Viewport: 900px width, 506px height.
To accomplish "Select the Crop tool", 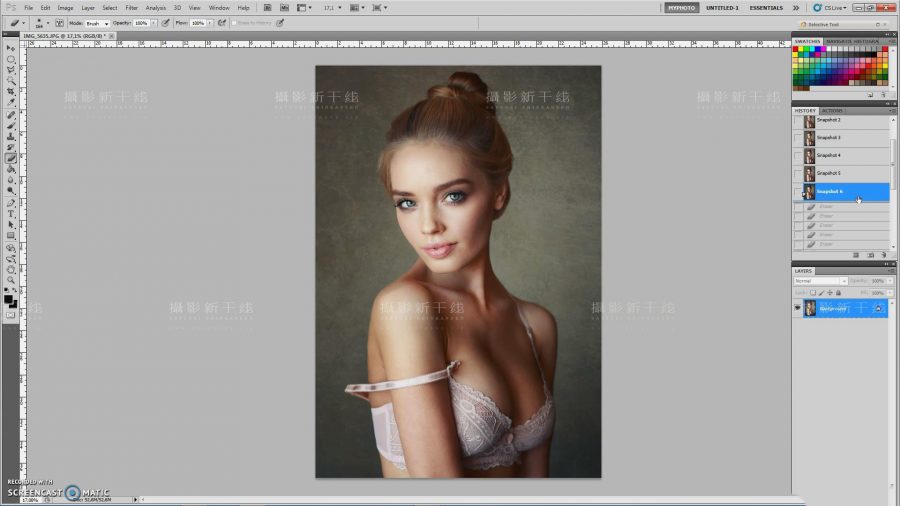I will (x=11, y=92).
